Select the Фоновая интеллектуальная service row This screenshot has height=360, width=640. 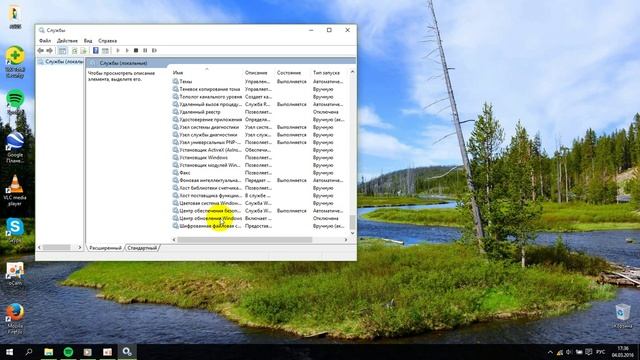click(260, 180)
